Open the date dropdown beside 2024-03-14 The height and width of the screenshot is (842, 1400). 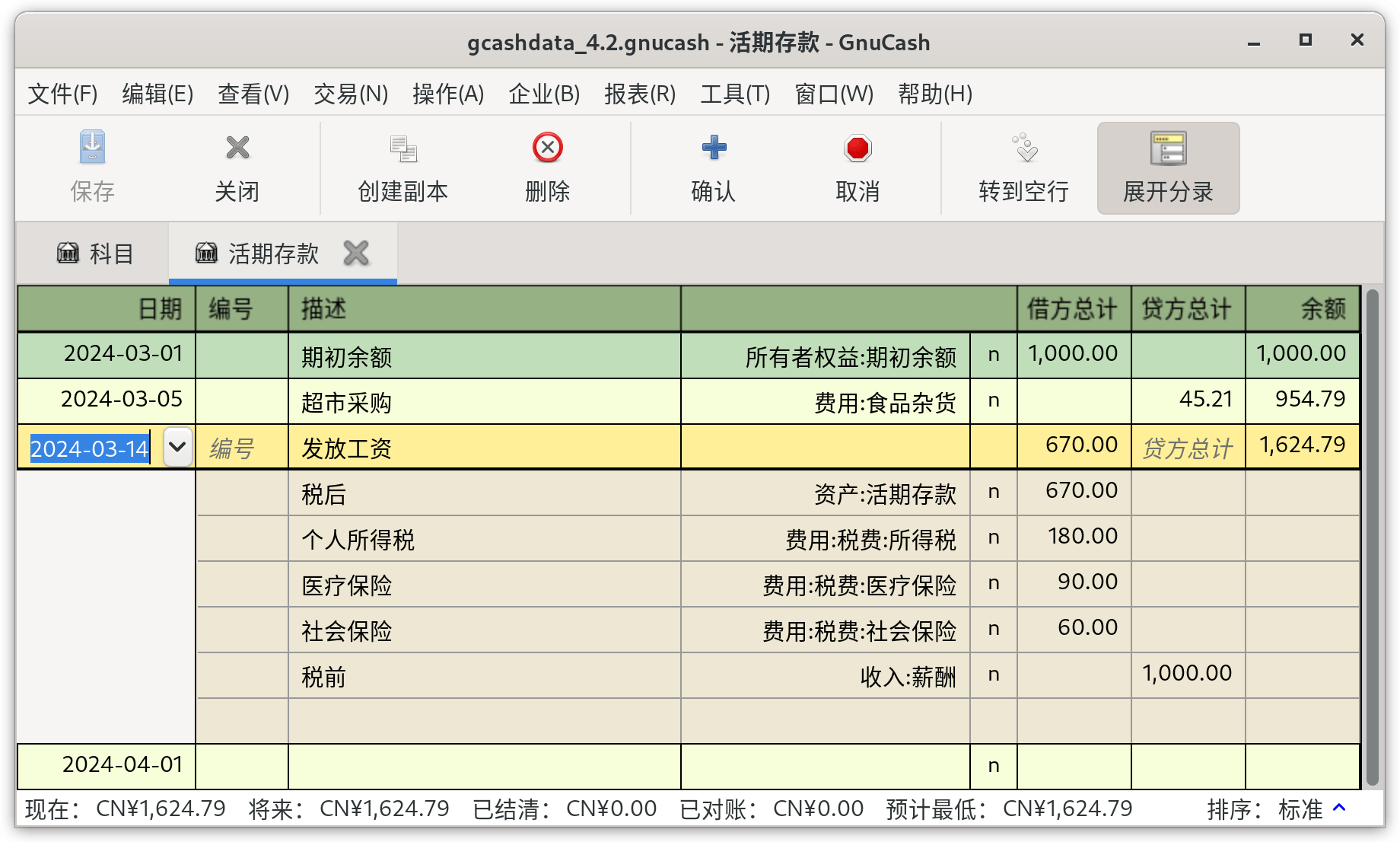[x=177, y=447]
